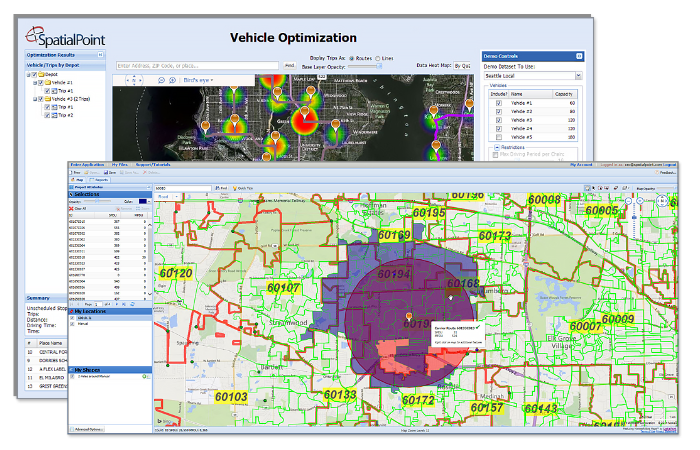The width and height of the screenshot is (700, 450).
Task: Open Advanced Options at panel bottom
Action: (x=88, y=429)
